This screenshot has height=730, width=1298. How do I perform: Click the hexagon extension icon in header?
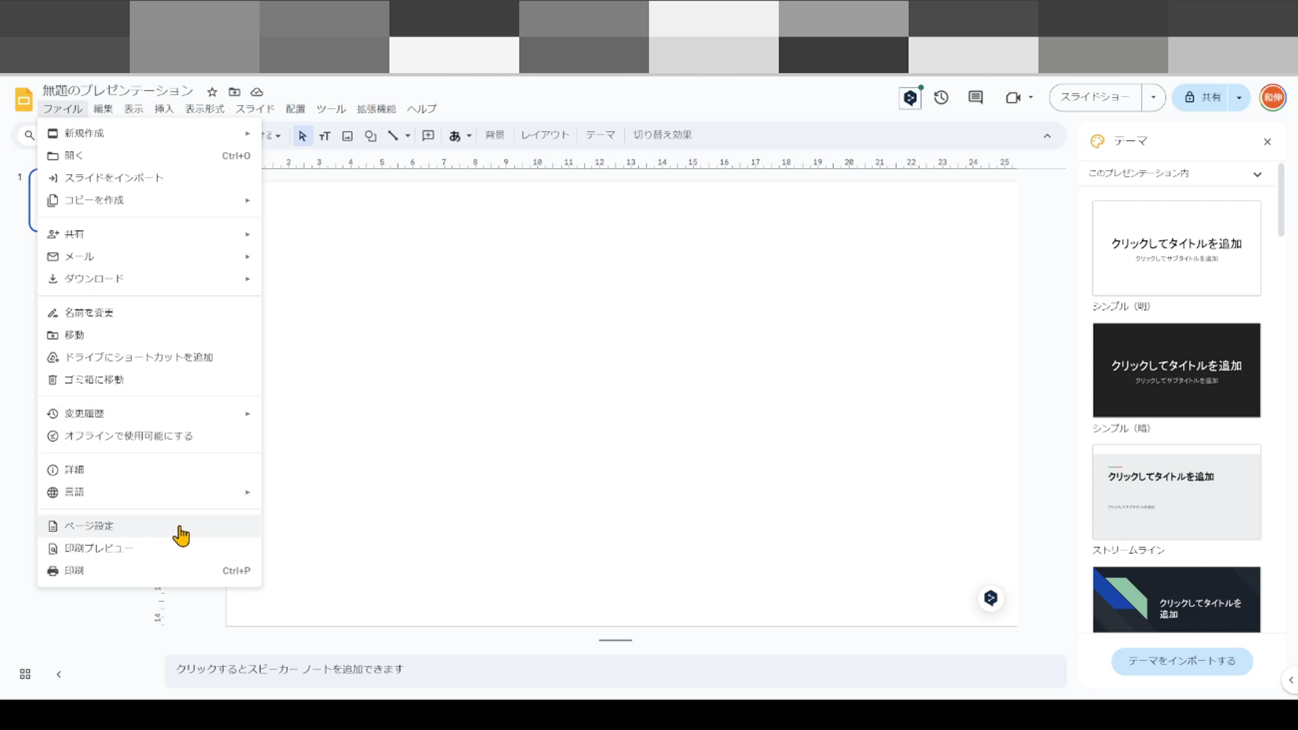(909, 98)
